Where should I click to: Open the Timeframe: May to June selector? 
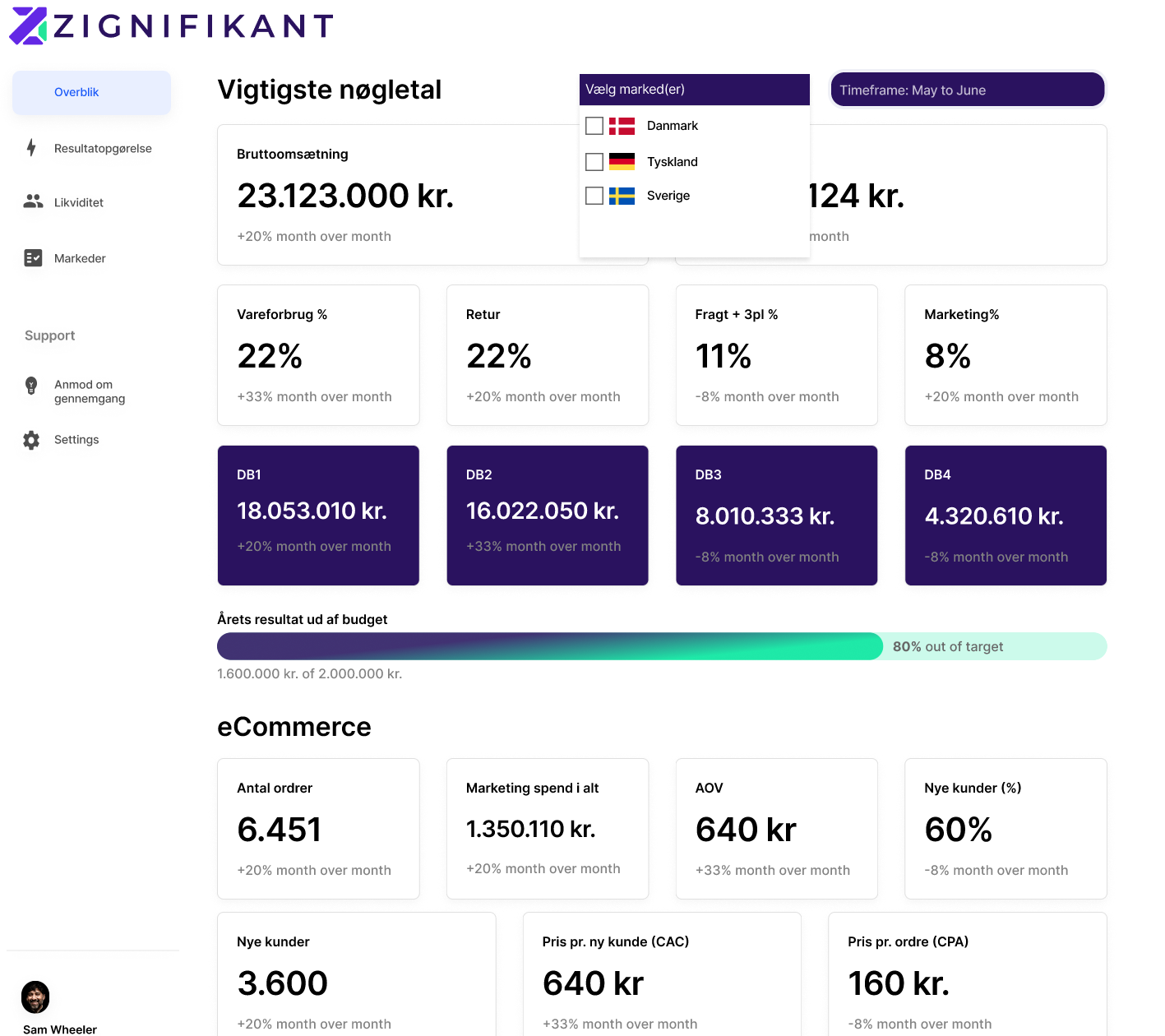pyautogui.click(x=967, y=89)
